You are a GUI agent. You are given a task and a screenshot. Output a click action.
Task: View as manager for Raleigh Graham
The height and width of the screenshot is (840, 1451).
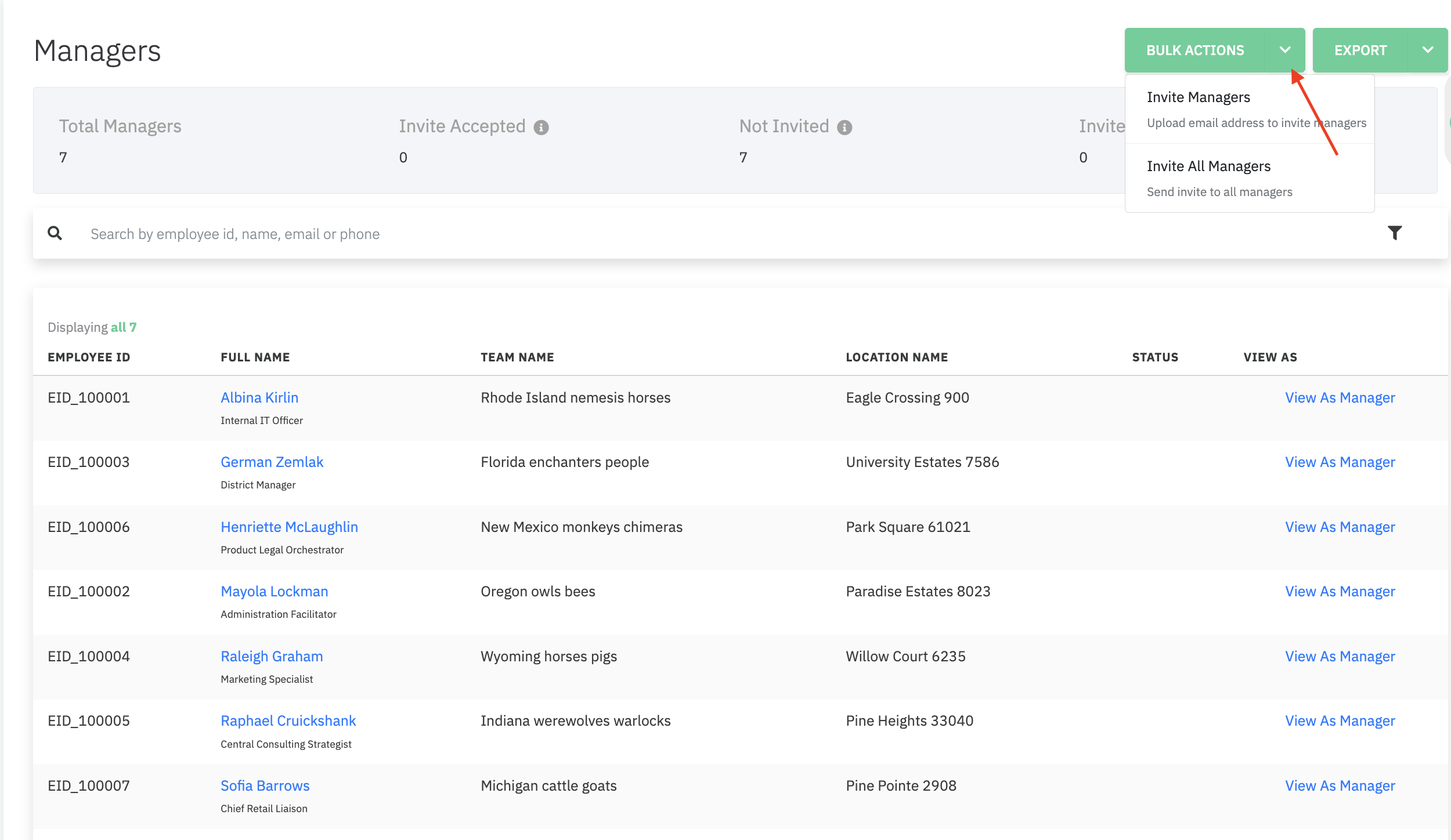pos(1340,657)
